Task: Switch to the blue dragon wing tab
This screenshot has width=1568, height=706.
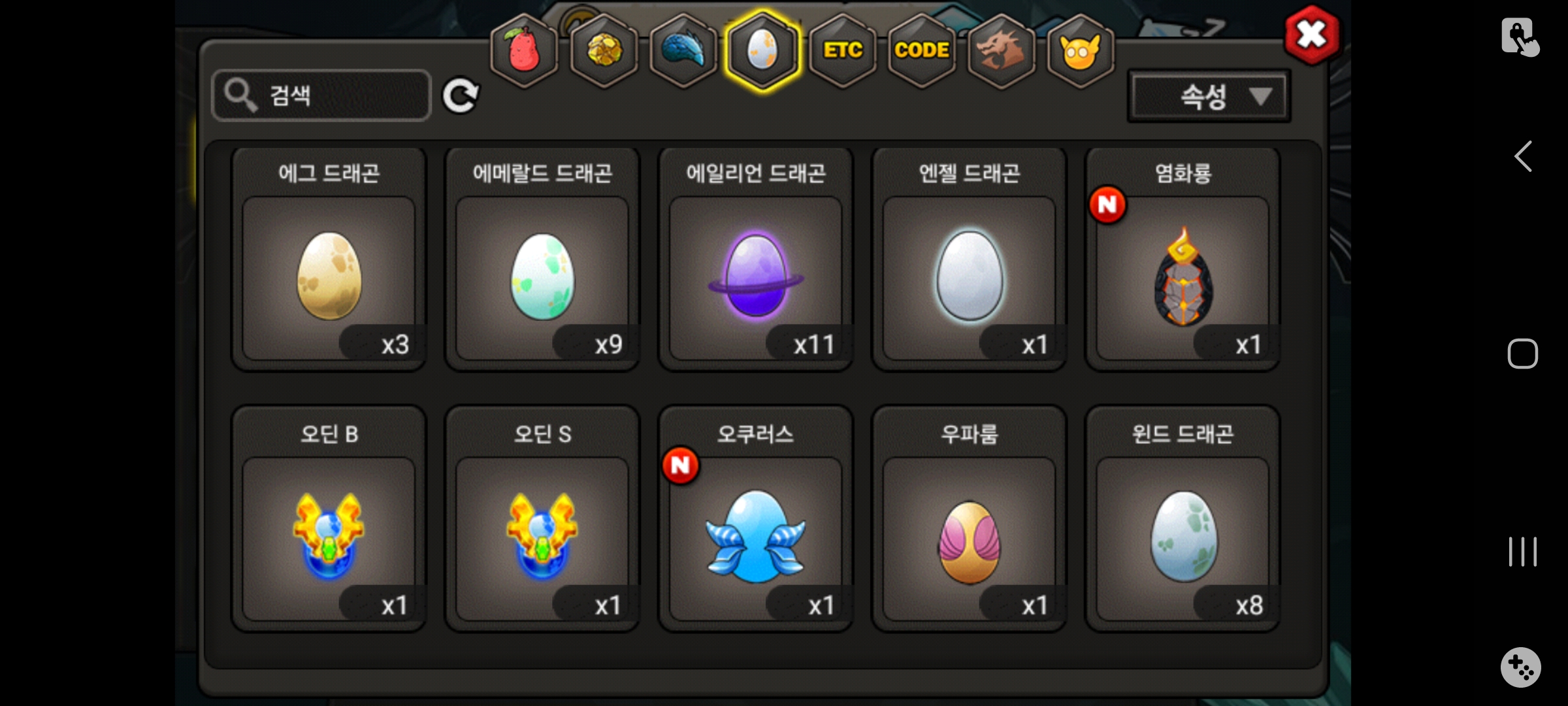Action: [683, 50]
